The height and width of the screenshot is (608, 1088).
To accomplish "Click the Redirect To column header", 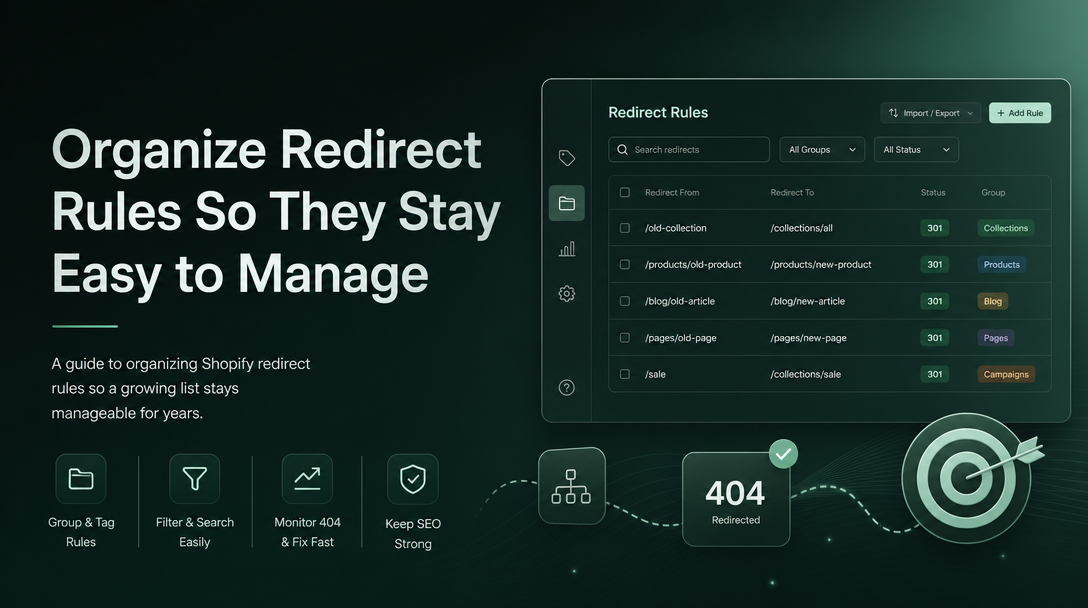I will coord(792,192).
